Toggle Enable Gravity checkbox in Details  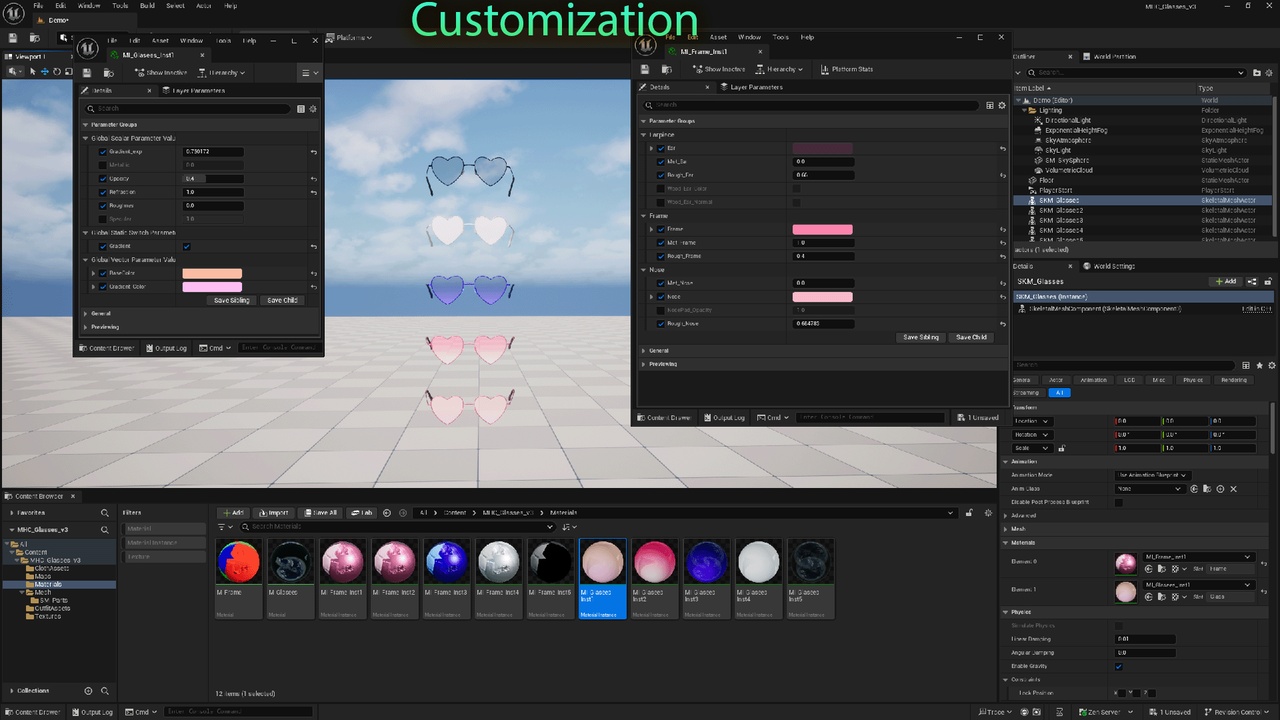(x=1118, y=666)
